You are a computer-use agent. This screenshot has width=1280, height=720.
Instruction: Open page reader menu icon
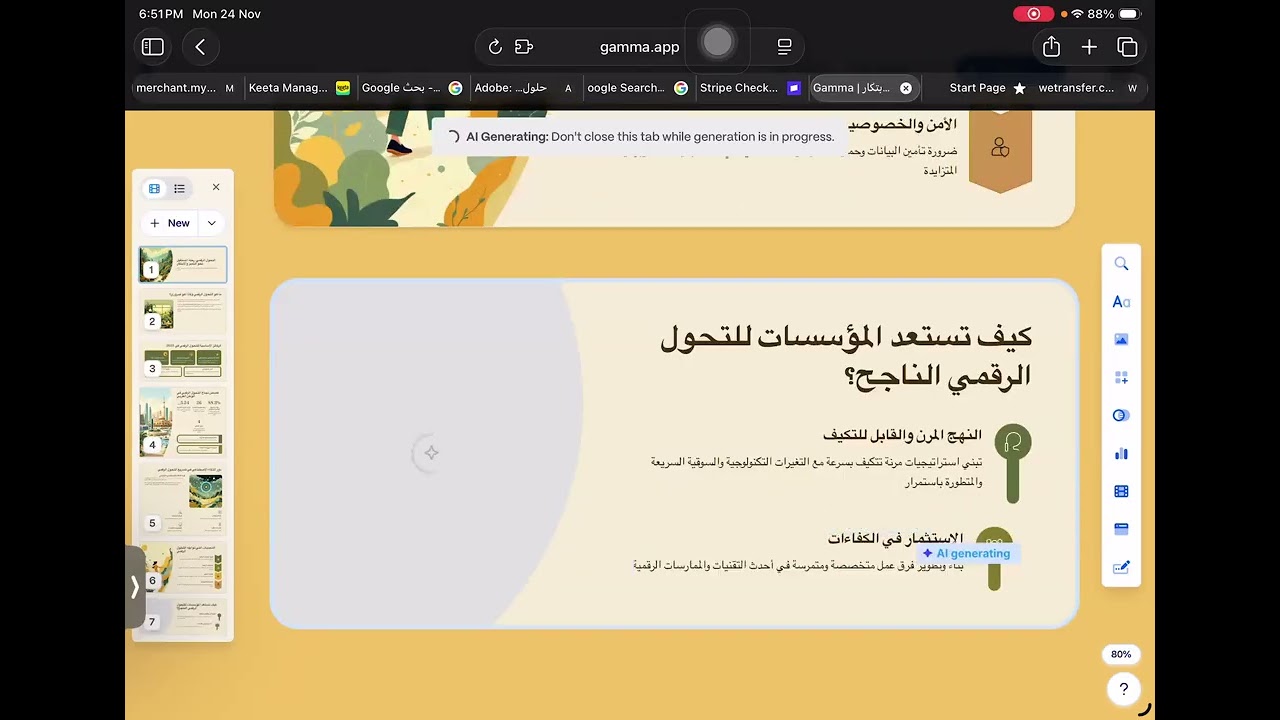point(784,47)
